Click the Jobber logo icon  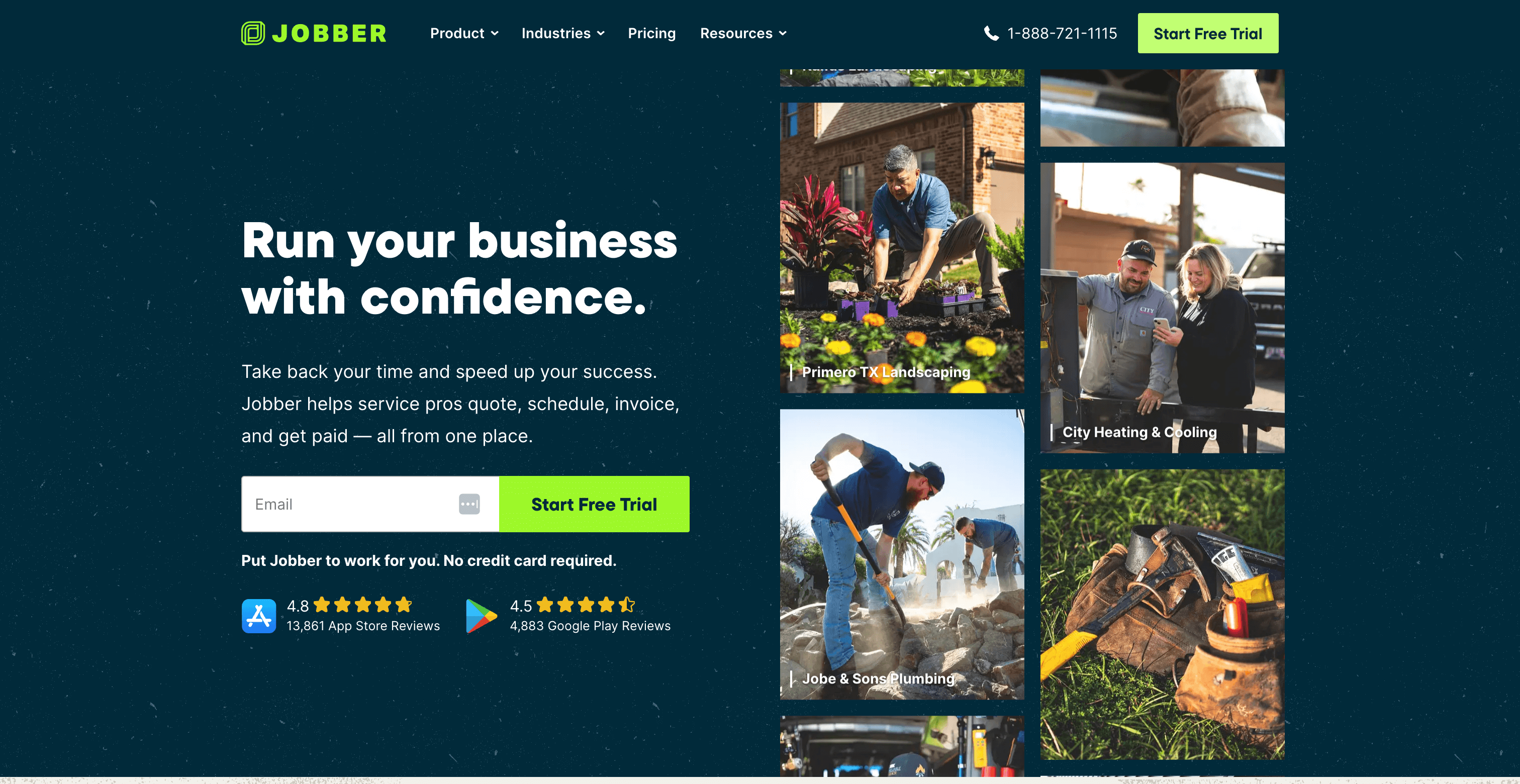(x=252, y=33)
